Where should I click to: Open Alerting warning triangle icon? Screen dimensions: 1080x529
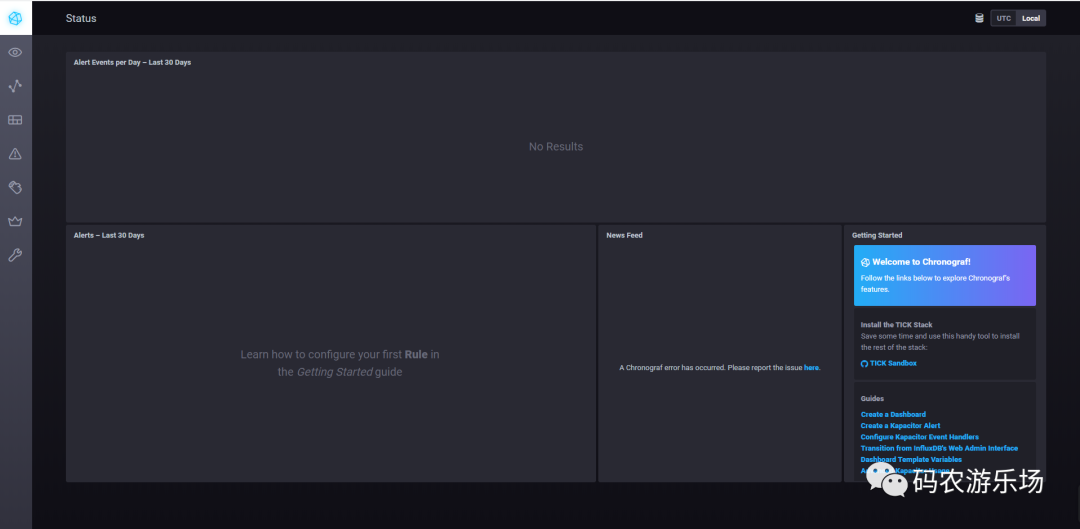[x=15, y=154]
